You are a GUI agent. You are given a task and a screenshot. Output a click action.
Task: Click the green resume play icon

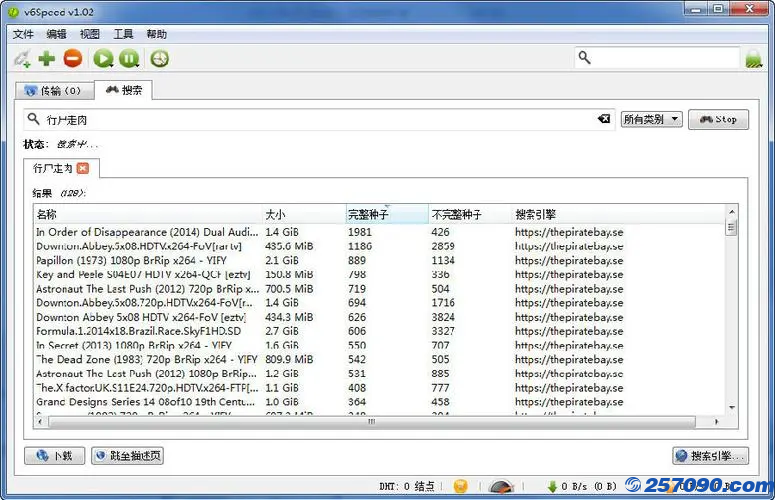pos(103,58)
